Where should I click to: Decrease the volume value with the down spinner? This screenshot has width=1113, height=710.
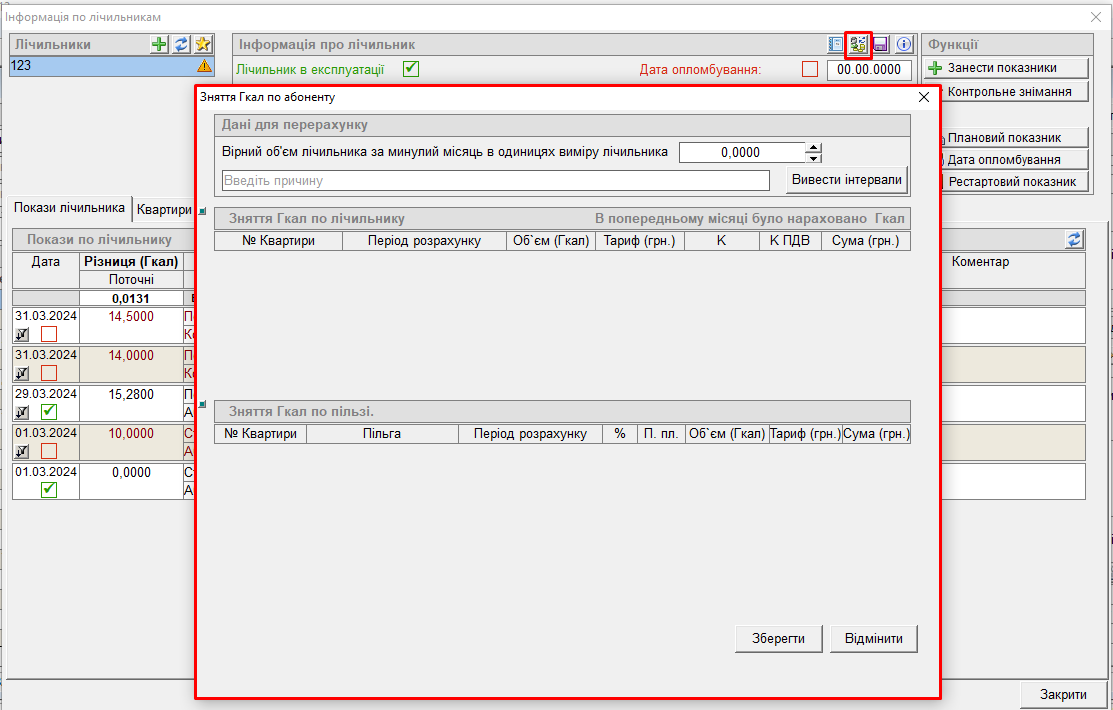(x=814, y=158)
